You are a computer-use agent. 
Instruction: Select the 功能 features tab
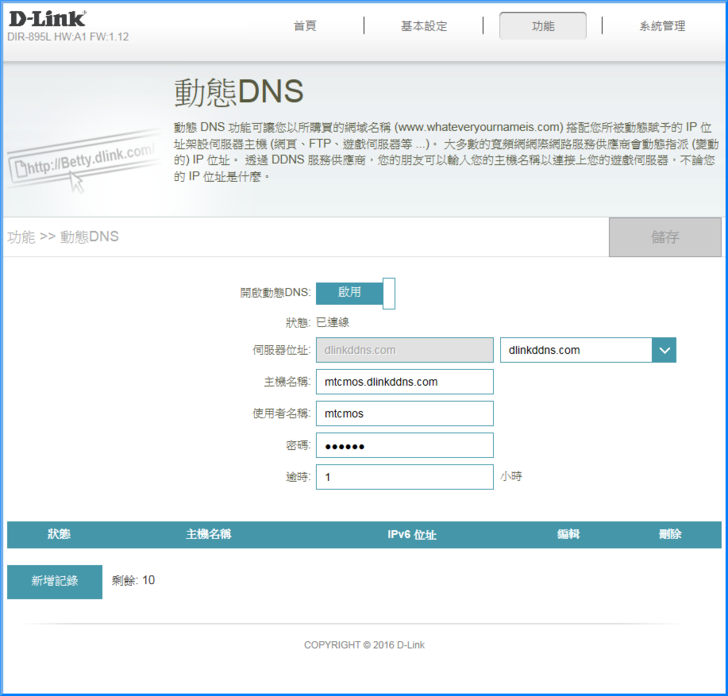pos(543,26)
